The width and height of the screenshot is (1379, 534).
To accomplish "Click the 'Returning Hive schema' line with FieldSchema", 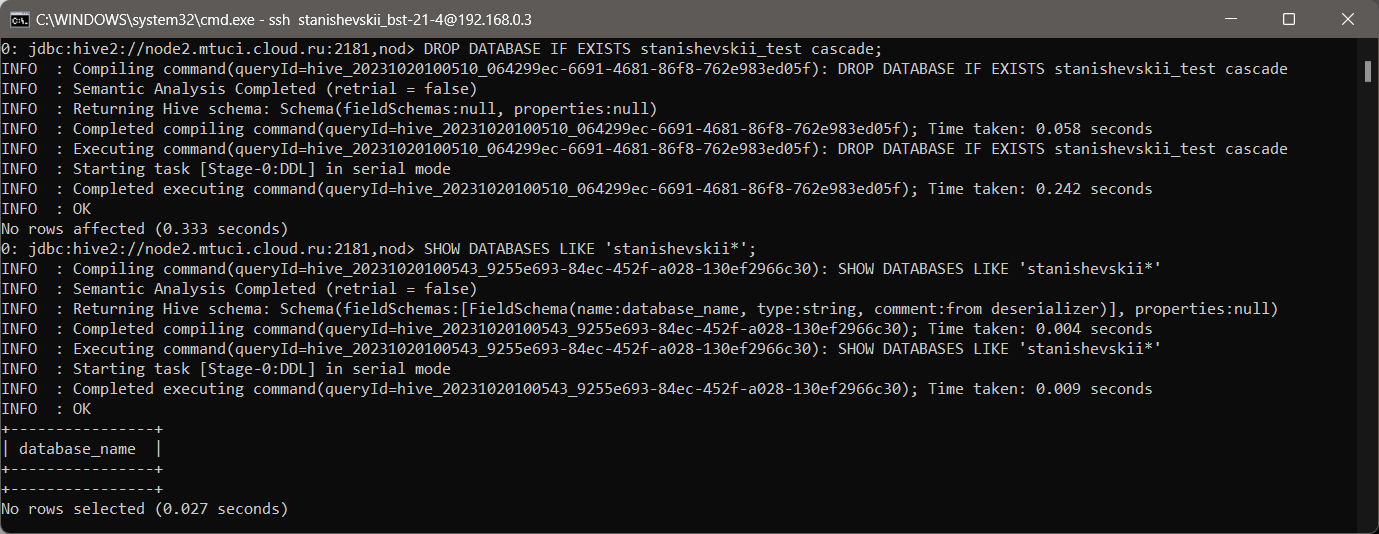I will 640,309.
